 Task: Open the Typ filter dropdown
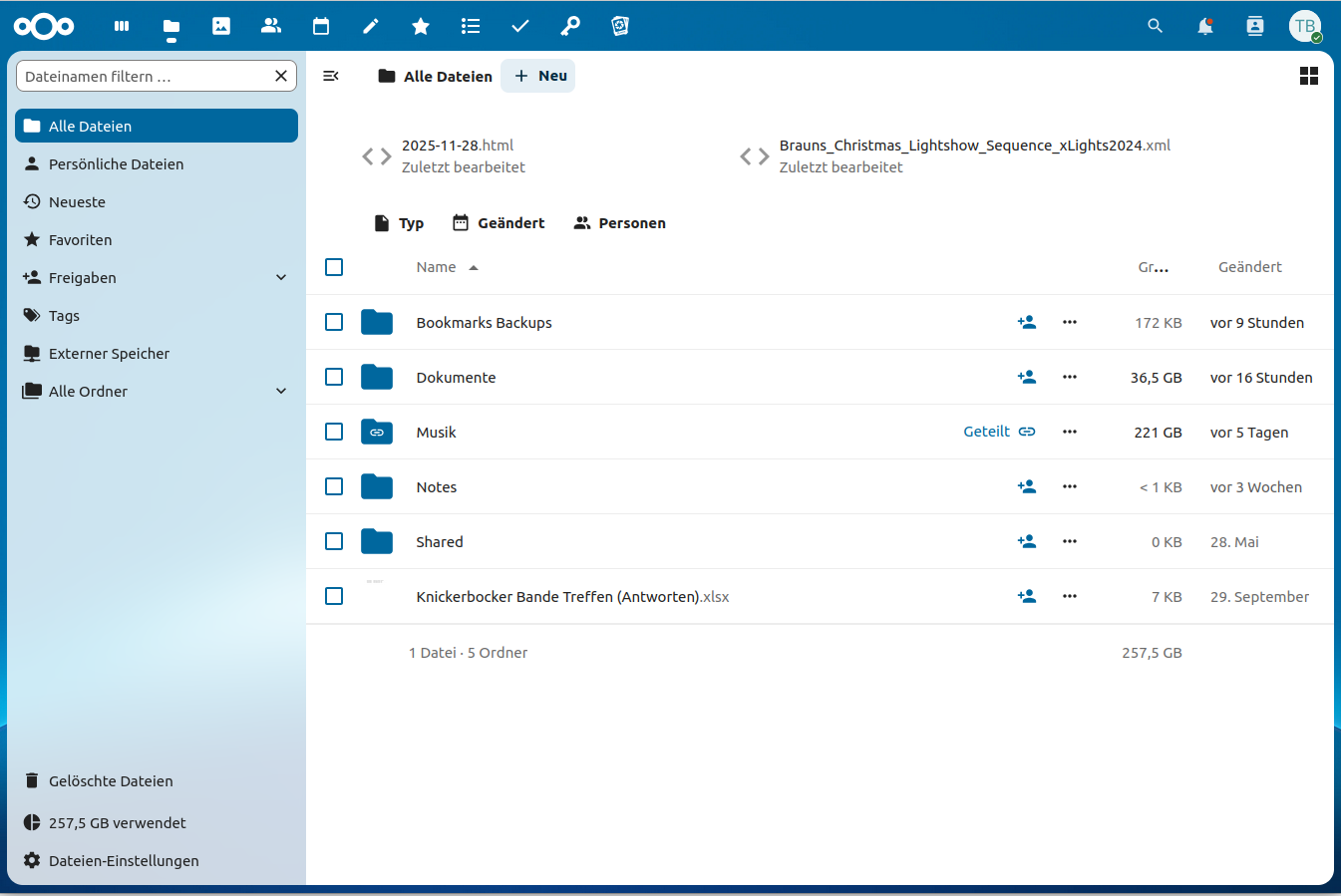point(399,223)
